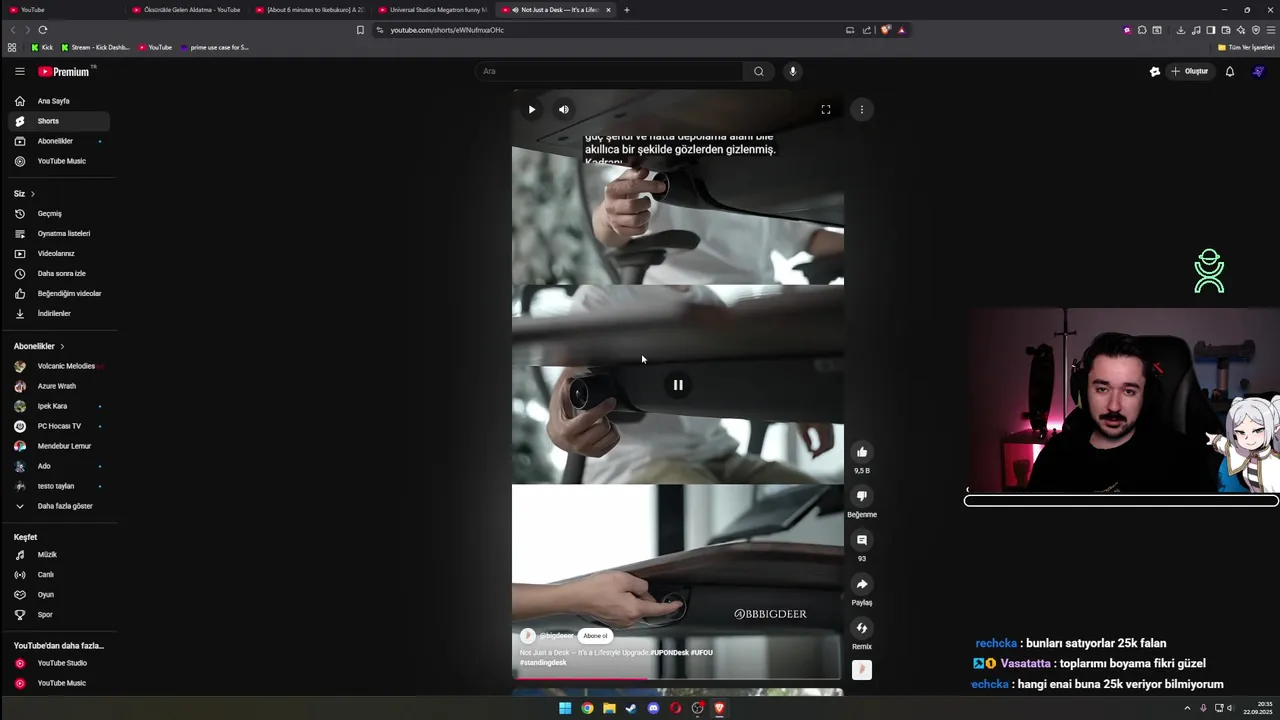
Task: Open Windows Start menu
Action: click(565, 708)
